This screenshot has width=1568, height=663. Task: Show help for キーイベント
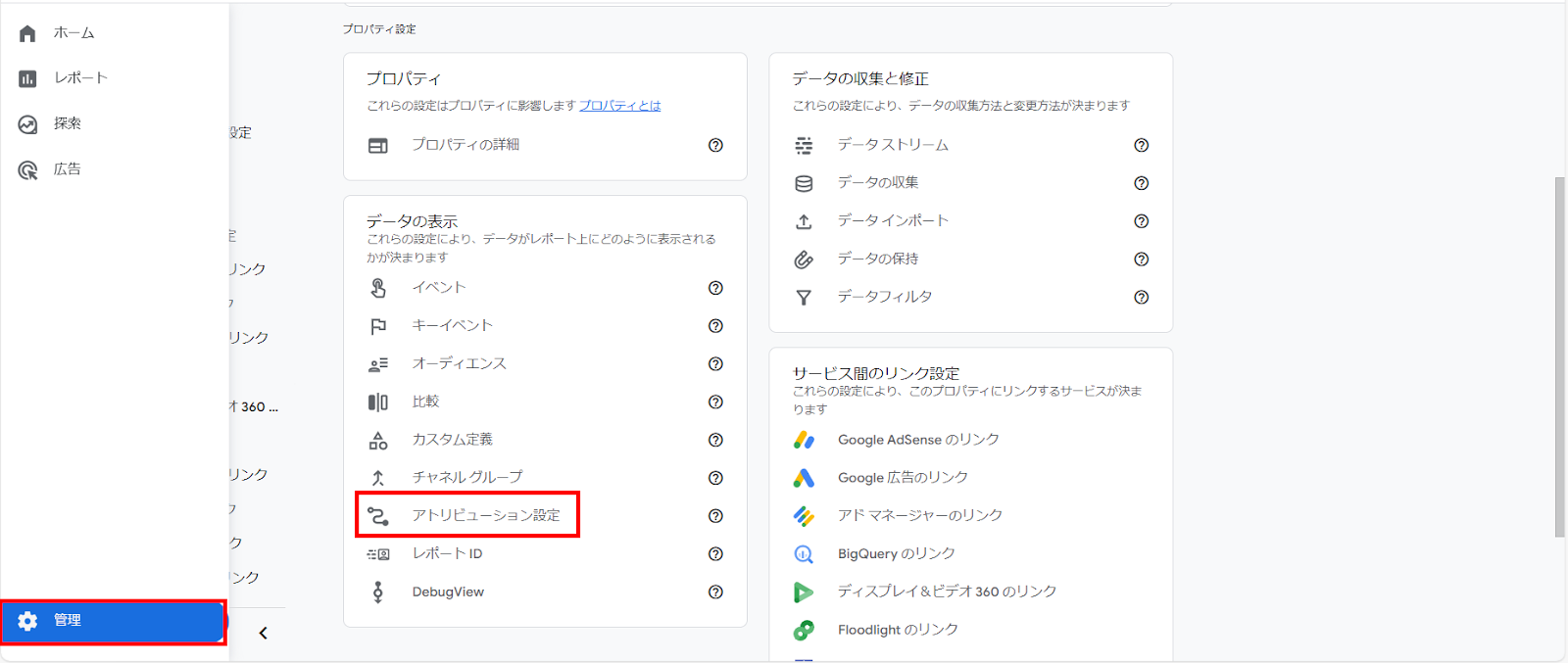715,326
